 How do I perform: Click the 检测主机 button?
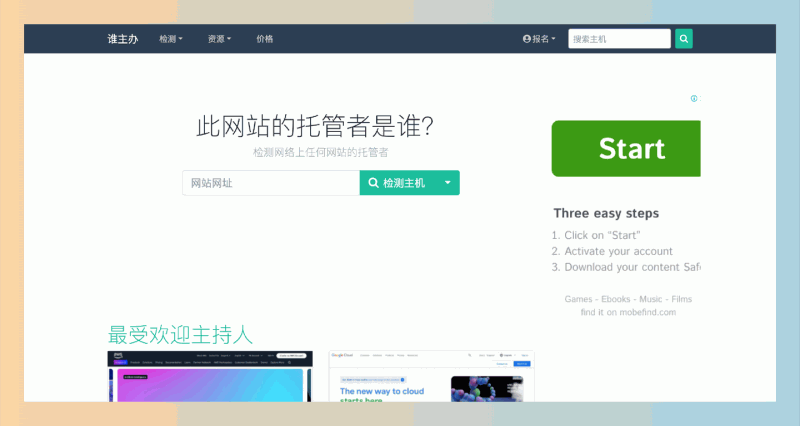pos(397,183)
